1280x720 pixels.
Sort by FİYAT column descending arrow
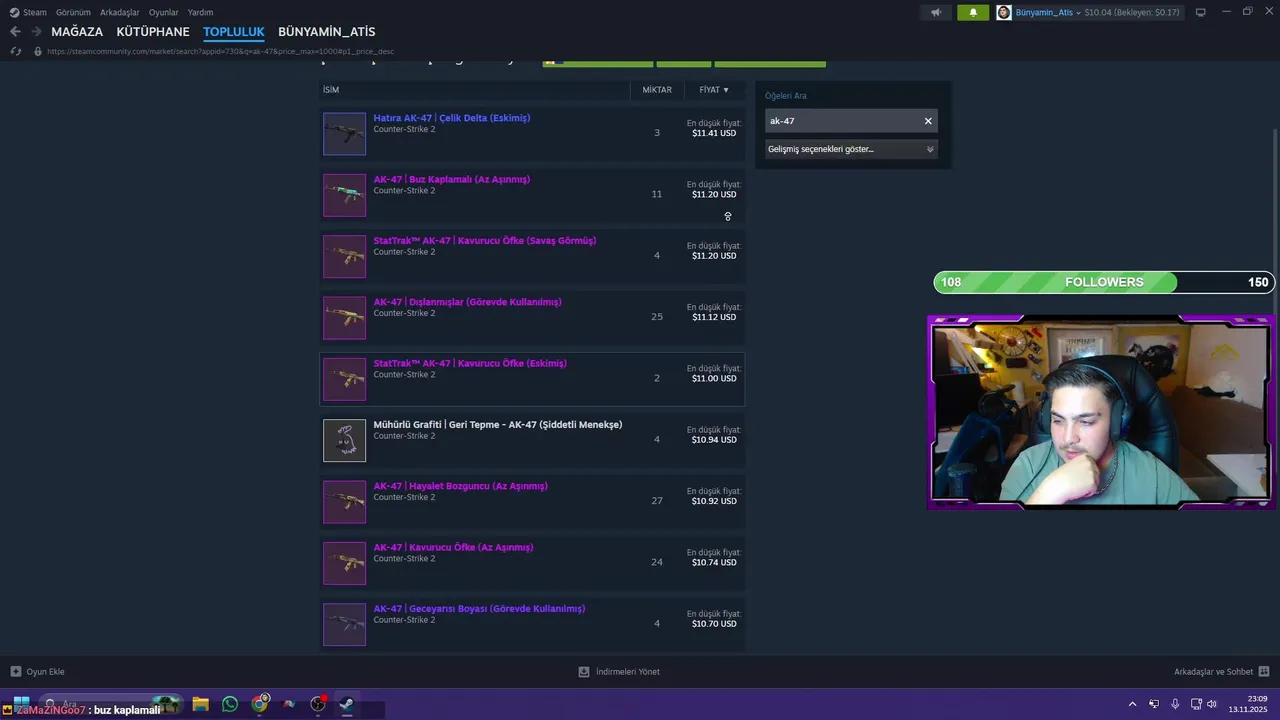click(x=714, y=90)
